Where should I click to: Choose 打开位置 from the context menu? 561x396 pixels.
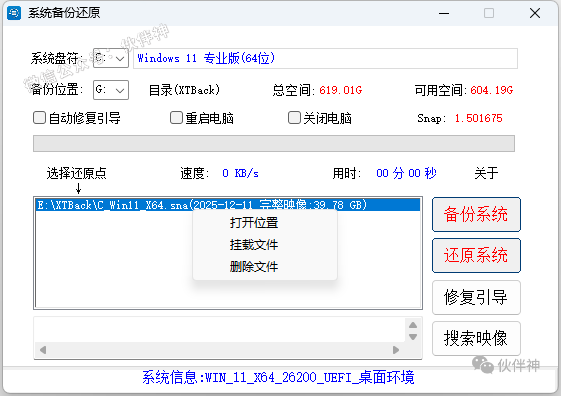point(254,223)
